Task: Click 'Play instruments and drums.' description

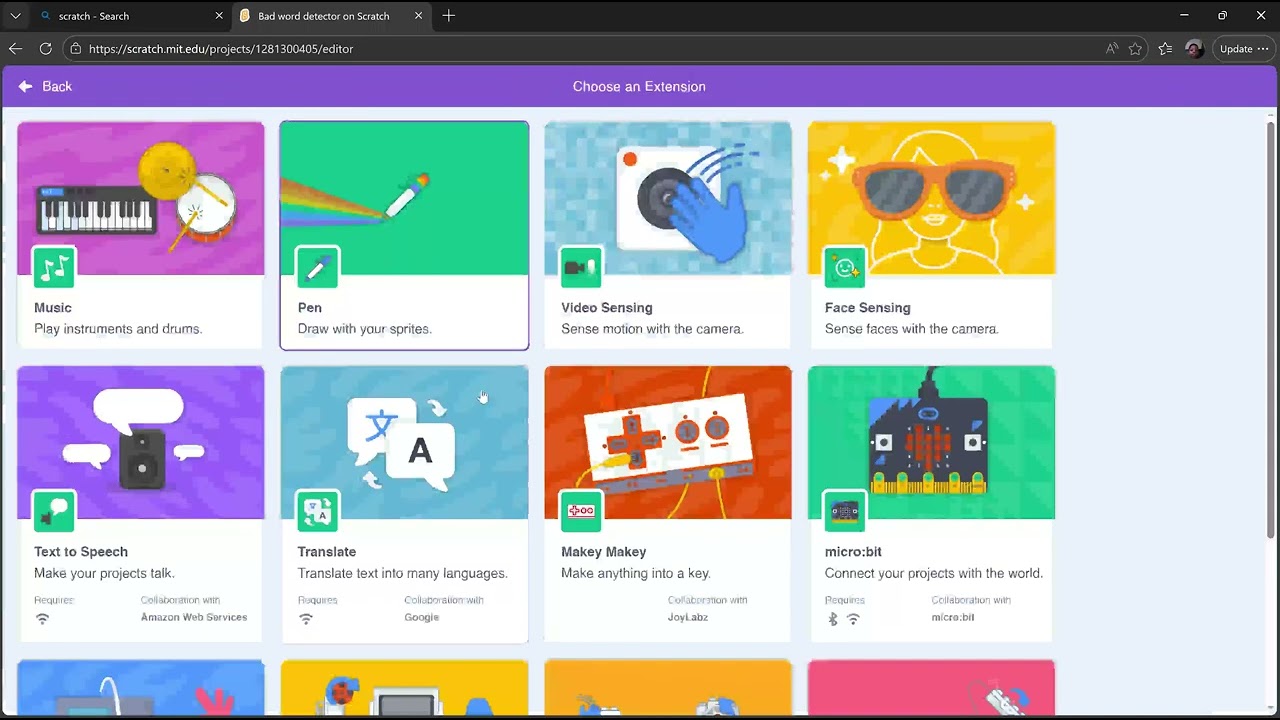Action: pos(118,329)
